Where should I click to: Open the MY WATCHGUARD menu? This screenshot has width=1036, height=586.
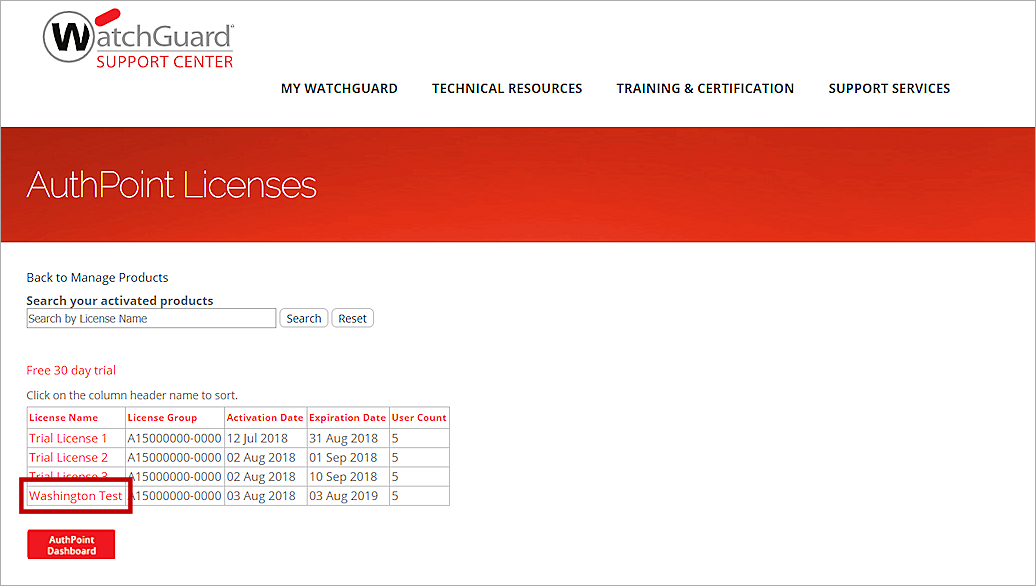[339, 88]
